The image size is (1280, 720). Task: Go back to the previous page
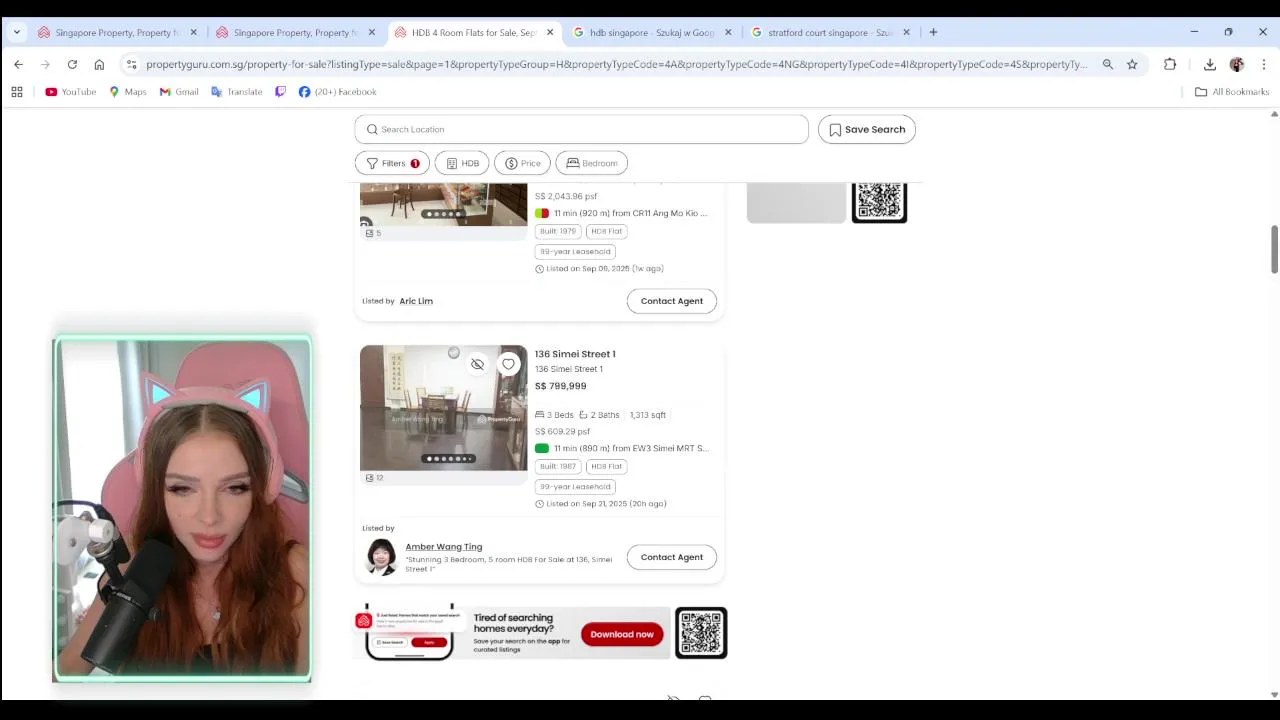click(x=18, y=64)
